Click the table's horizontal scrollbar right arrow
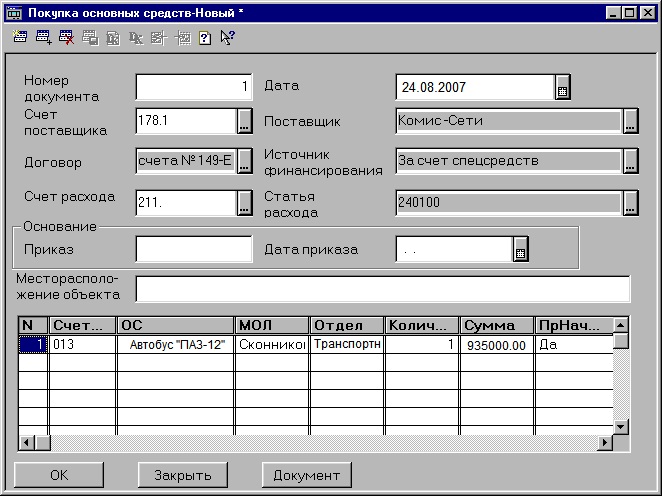Image resolution: width=662 pixels, height=496 pixels. pyautogui.click(x=604, y=442)
